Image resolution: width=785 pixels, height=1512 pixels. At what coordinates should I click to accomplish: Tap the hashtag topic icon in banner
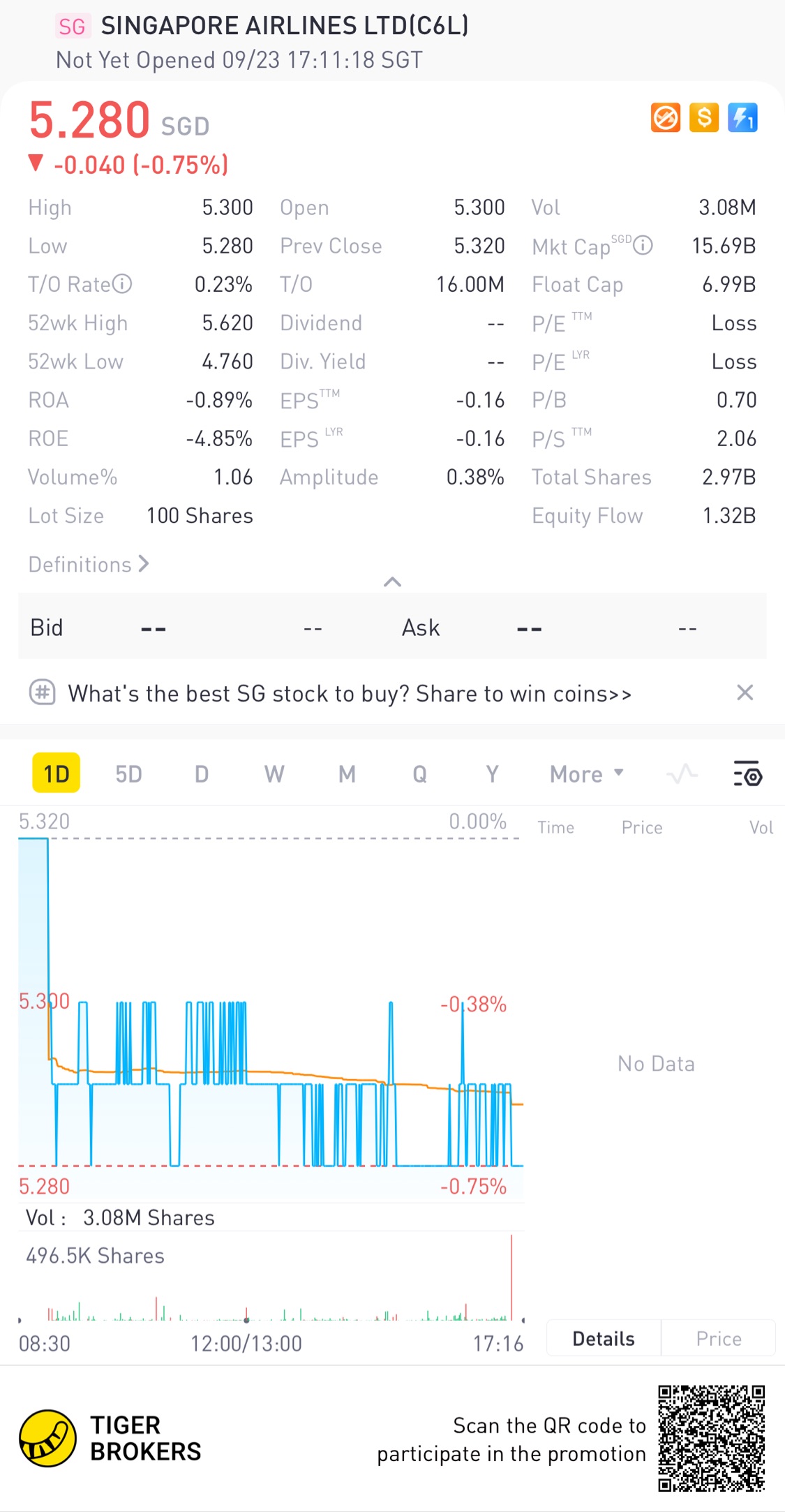[x=43, y=693]
